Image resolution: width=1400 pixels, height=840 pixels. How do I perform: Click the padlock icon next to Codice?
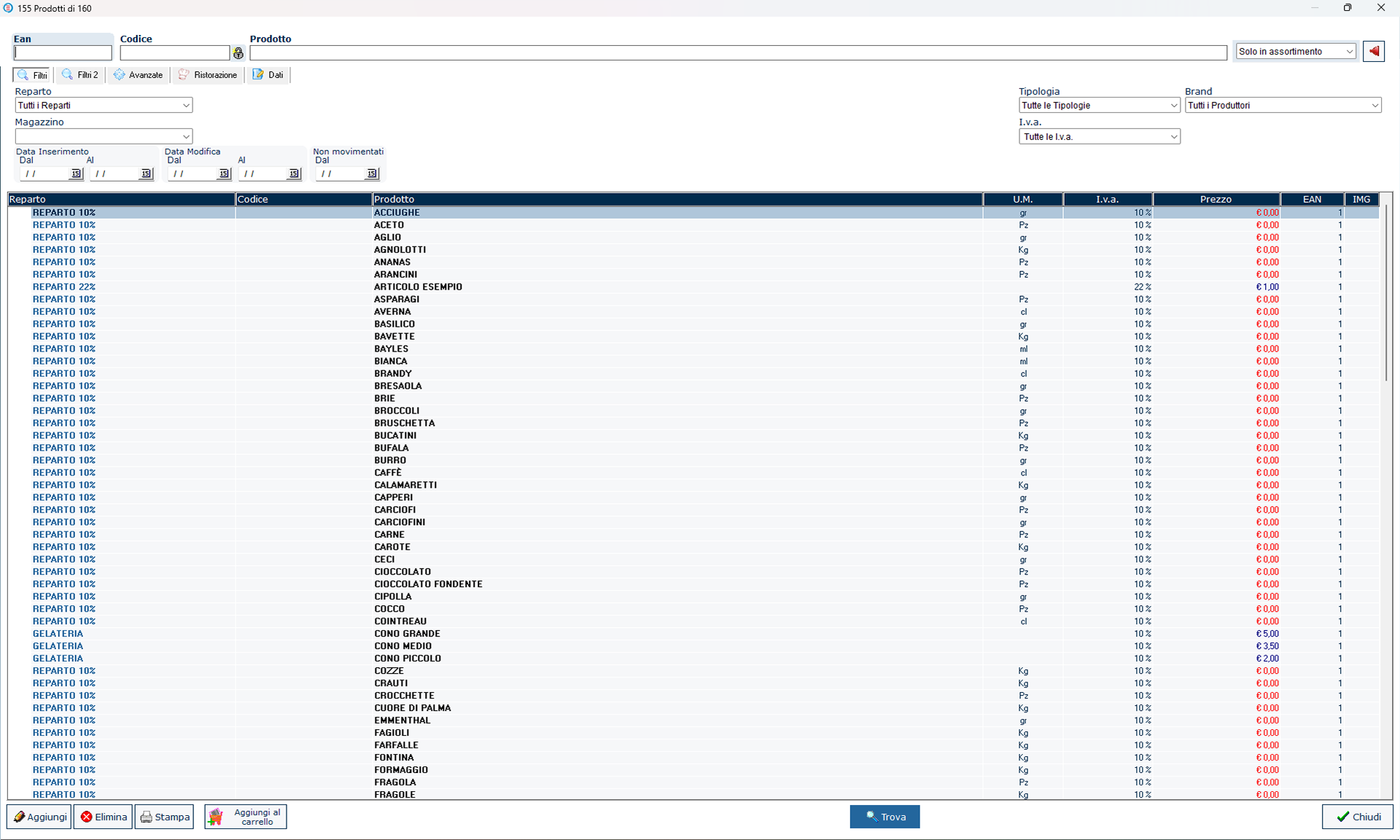coord(238,53)
